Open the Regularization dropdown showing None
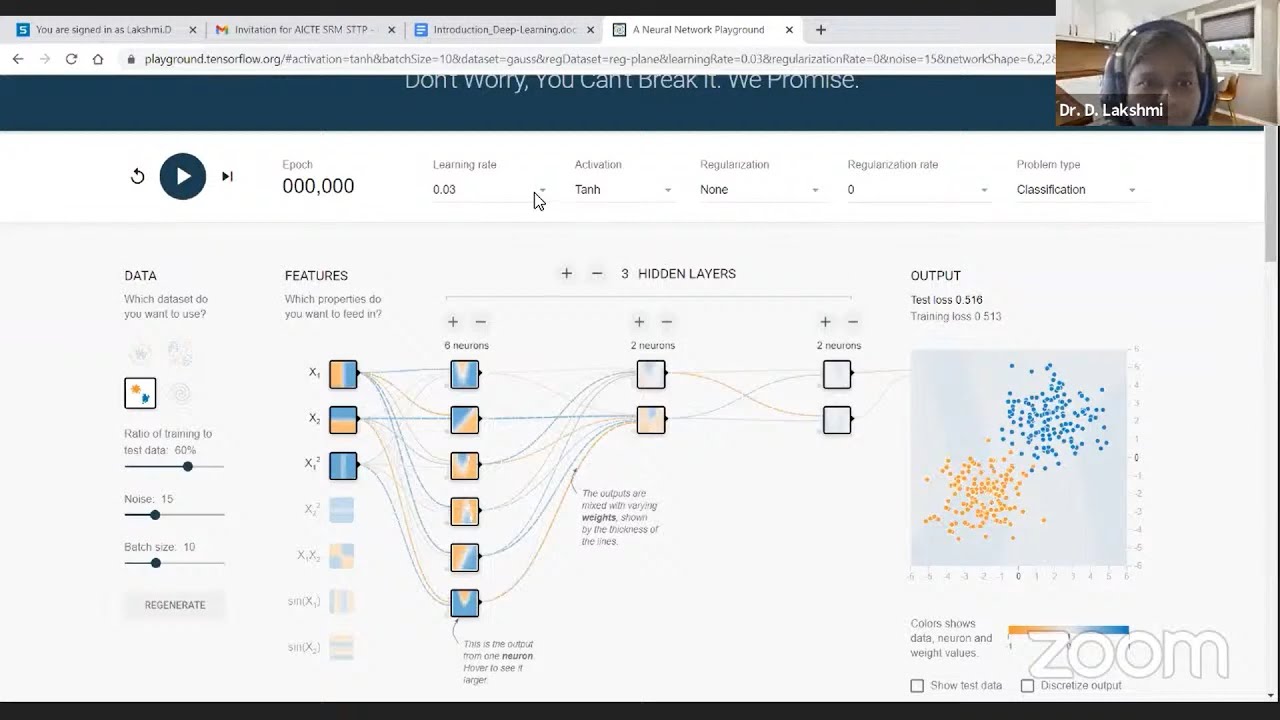The width and height of the screenshot is (1280, 720). point(760,189)
